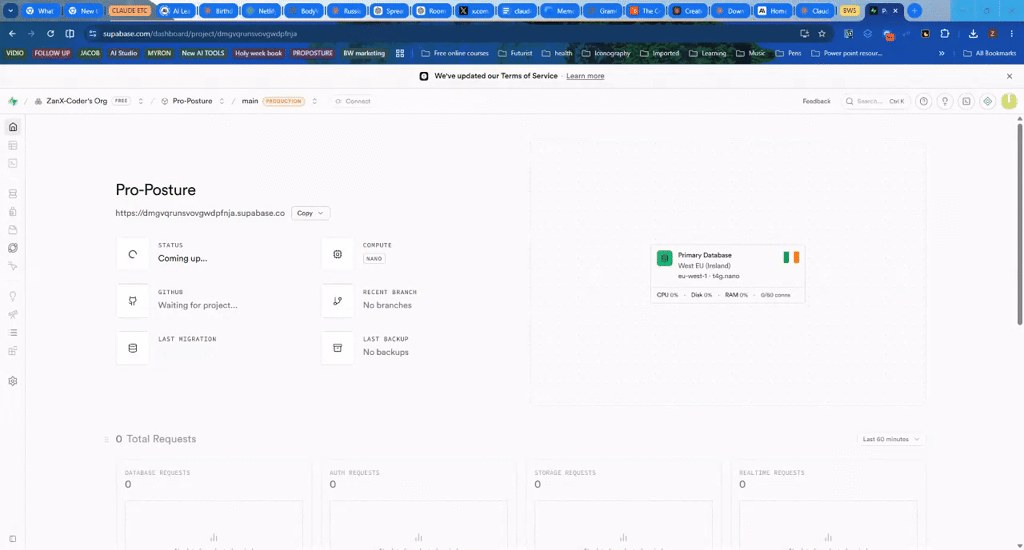Show all hidden bookmarks chevron
Image resolution: width=1024 pixels, height=550 pixels.
(941, 54)
